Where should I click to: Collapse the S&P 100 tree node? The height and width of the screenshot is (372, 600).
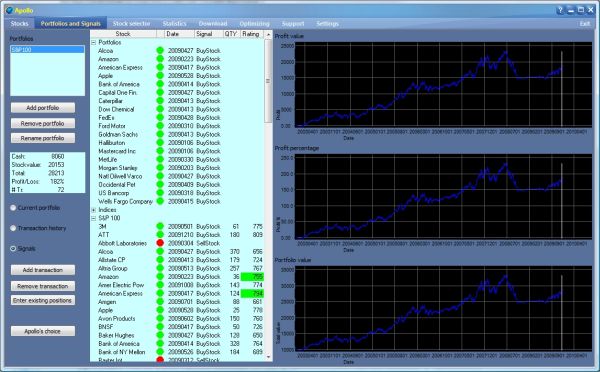pos(93,218)
